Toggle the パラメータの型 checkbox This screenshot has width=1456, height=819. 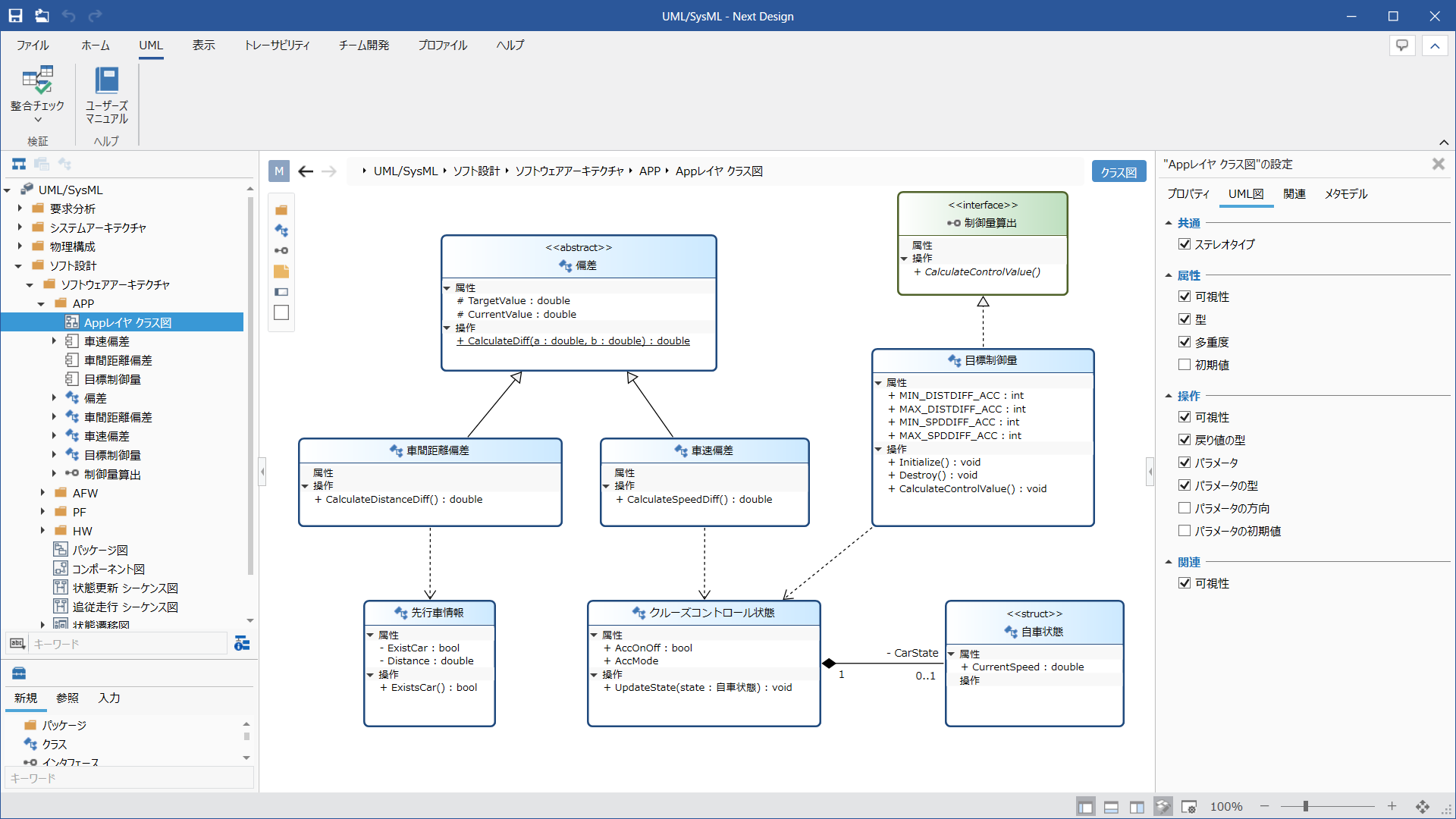pos(1185,485)
